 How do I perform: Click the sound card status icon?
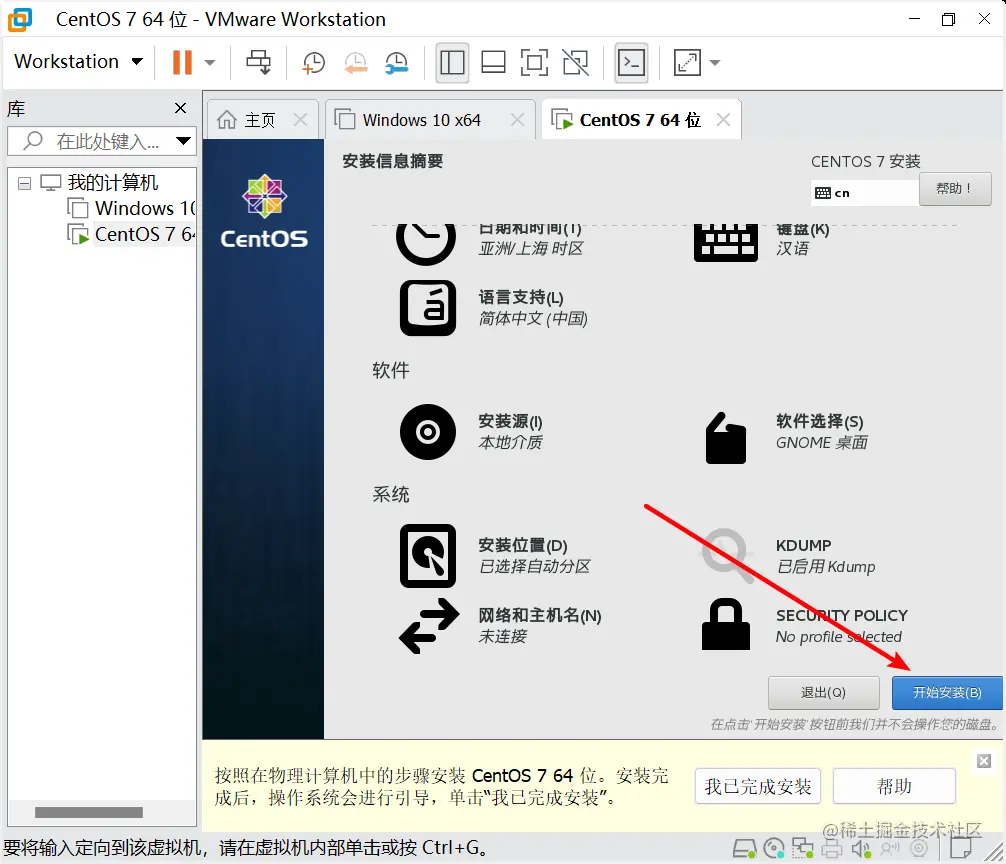pyautogui.click(x=861, y=848)
